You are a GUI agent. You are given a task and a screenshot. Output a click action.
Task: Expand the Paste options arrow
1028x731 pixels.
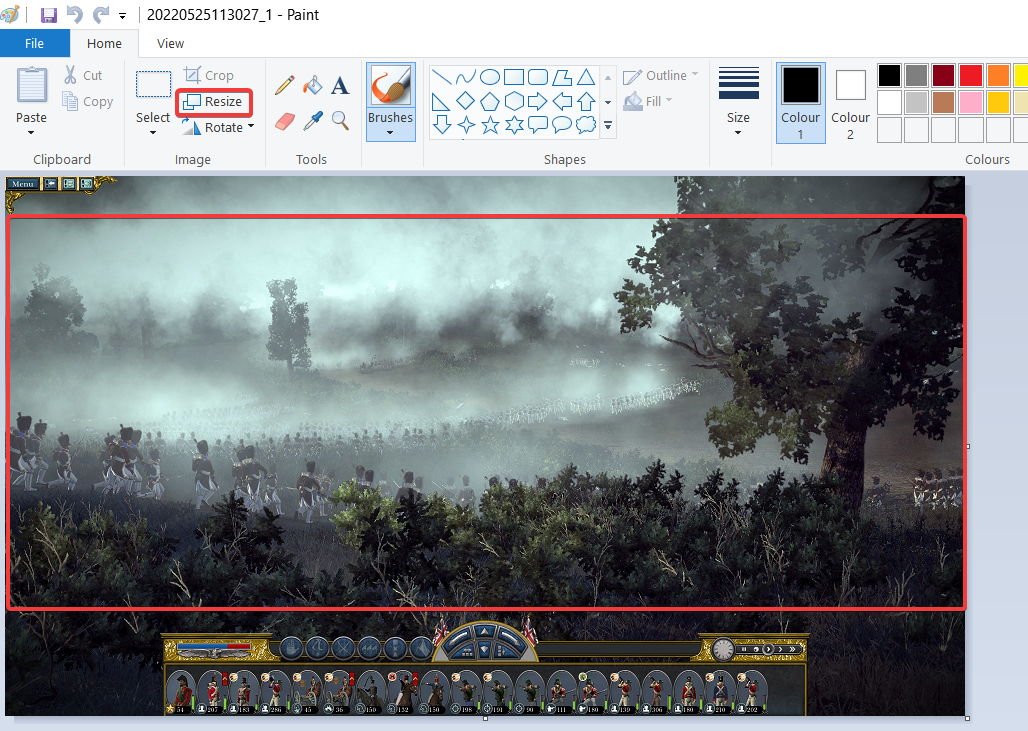click(x=31, y=132)
